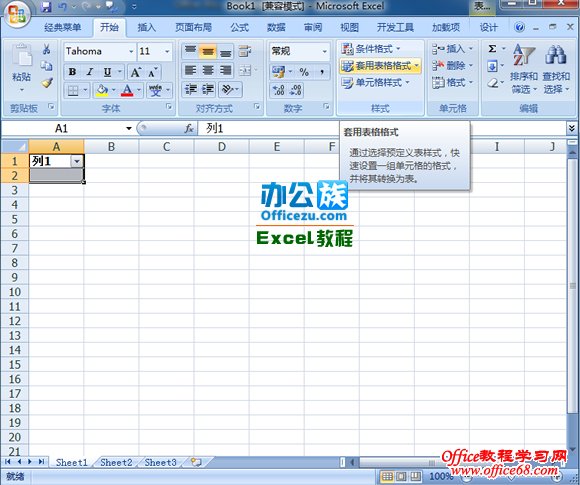Image resolution: width=580 pixels, height=485 pixels.
Task: Click the Cut scissors icon
Action: click(46, 49)
